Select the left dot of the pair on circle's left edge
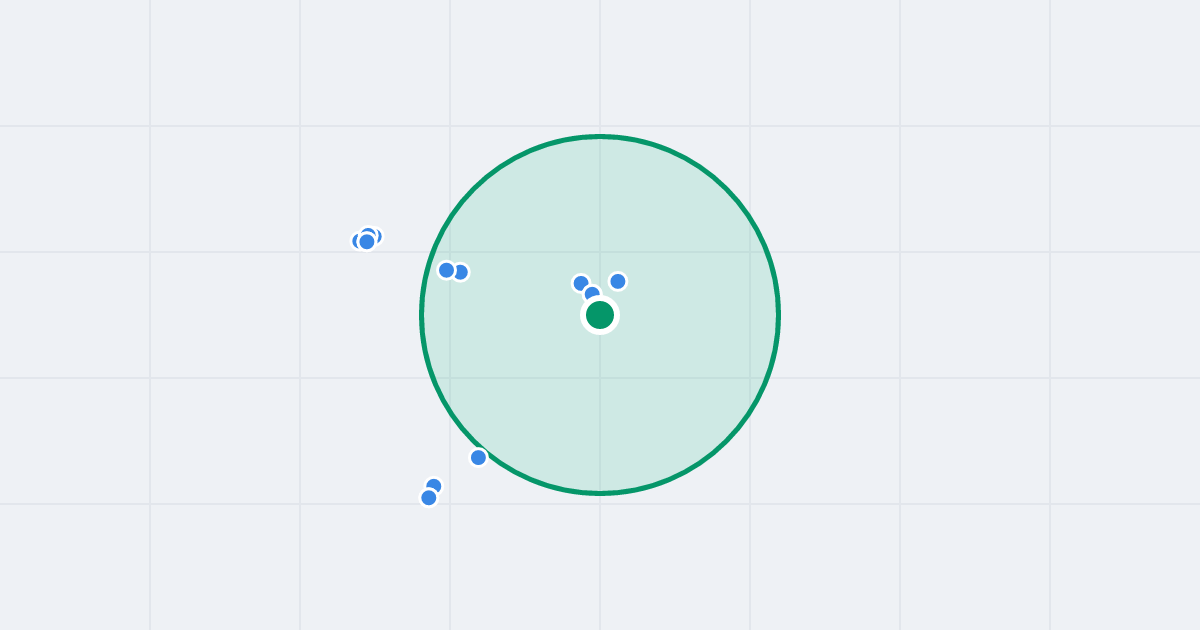Image resolution: width=1200 pixels, height=630 pixels. (x=447, y=270)
